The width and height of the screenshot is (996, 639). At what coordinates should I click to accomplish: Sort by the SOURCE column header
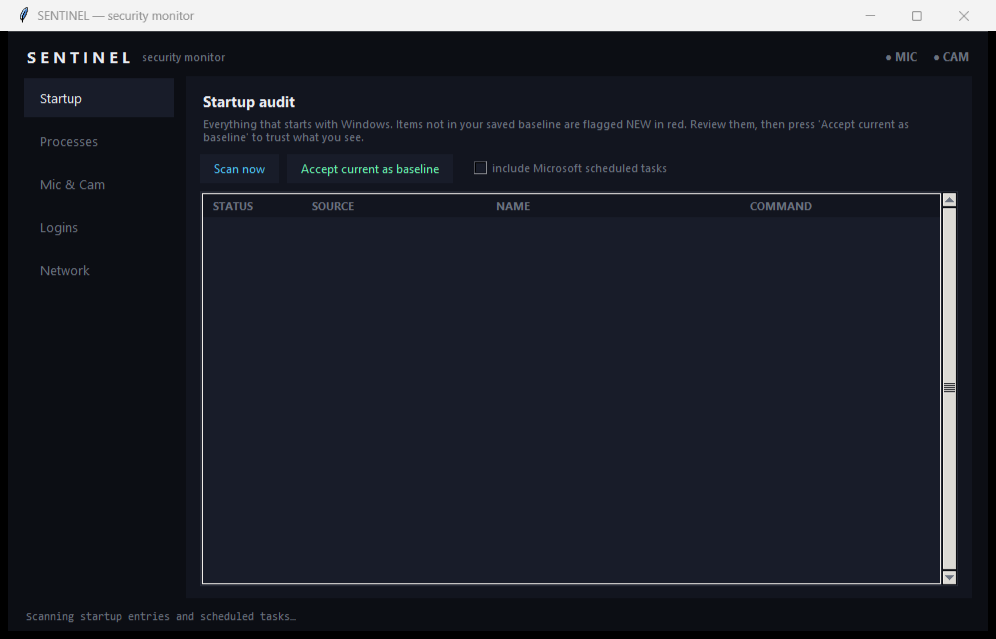[x=333, y=206]
